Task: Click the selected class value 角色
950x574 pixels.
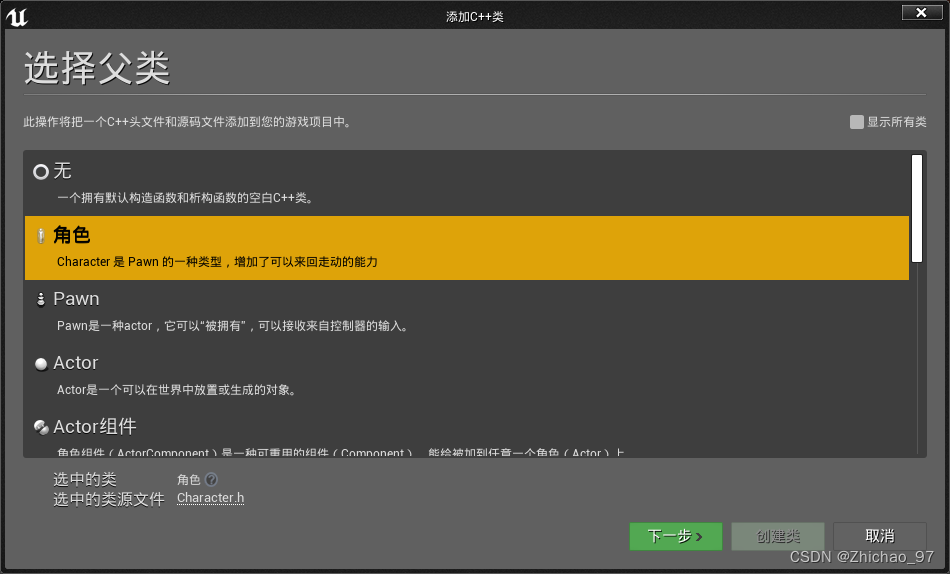Action: point(188,480)
